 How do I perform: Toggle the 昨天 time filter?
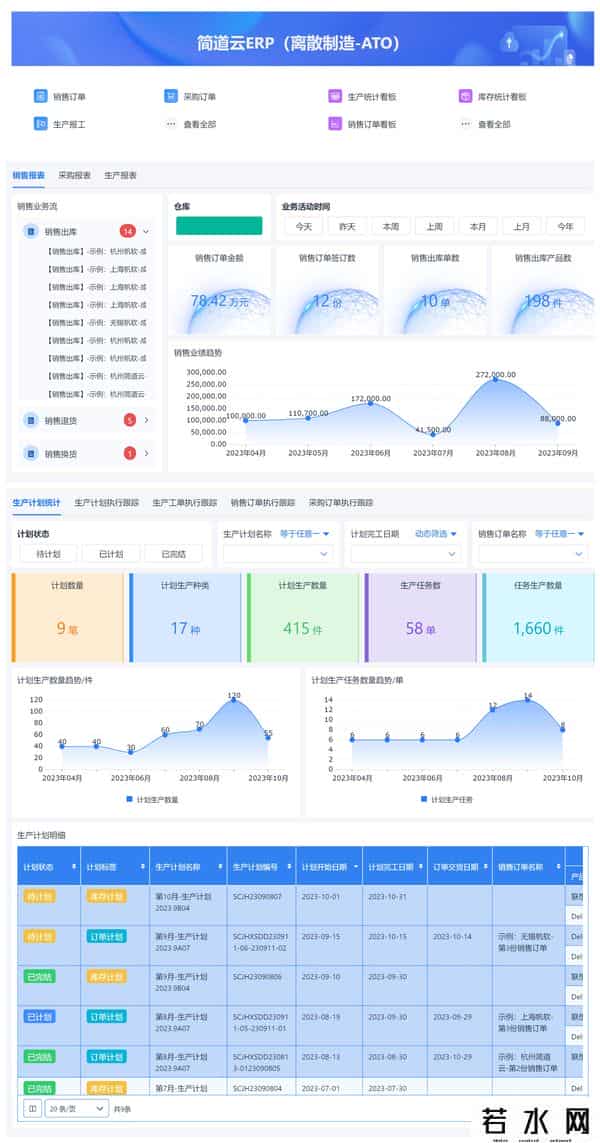[x=347, y=227]
